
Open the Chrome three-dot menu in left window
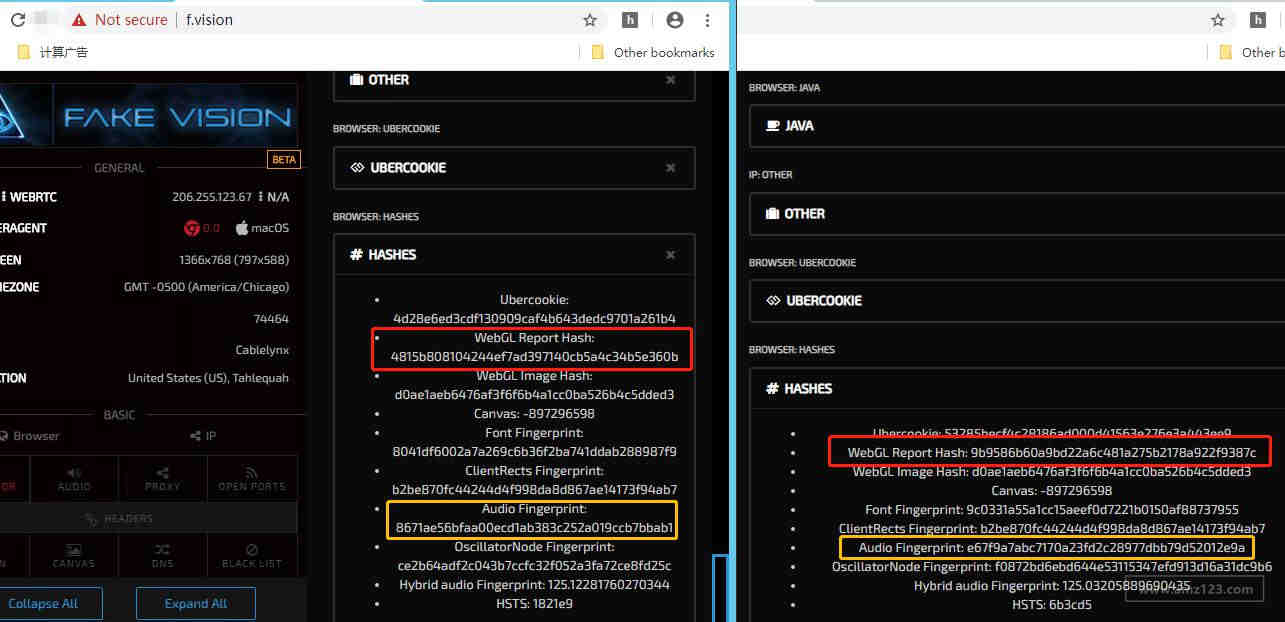click(708, 20)
